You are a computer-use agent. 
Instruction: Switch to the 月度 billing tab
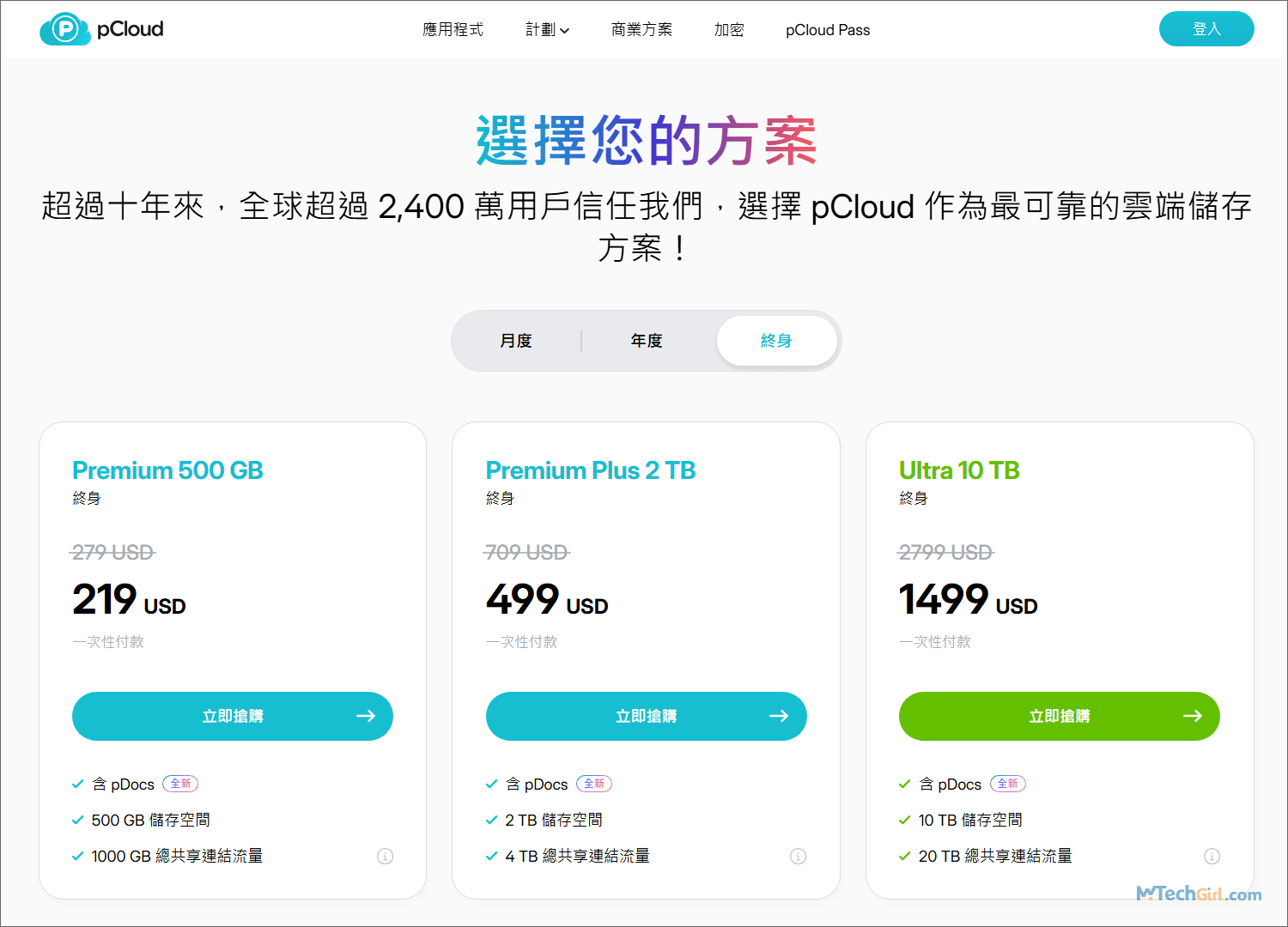tap(516, 341)
